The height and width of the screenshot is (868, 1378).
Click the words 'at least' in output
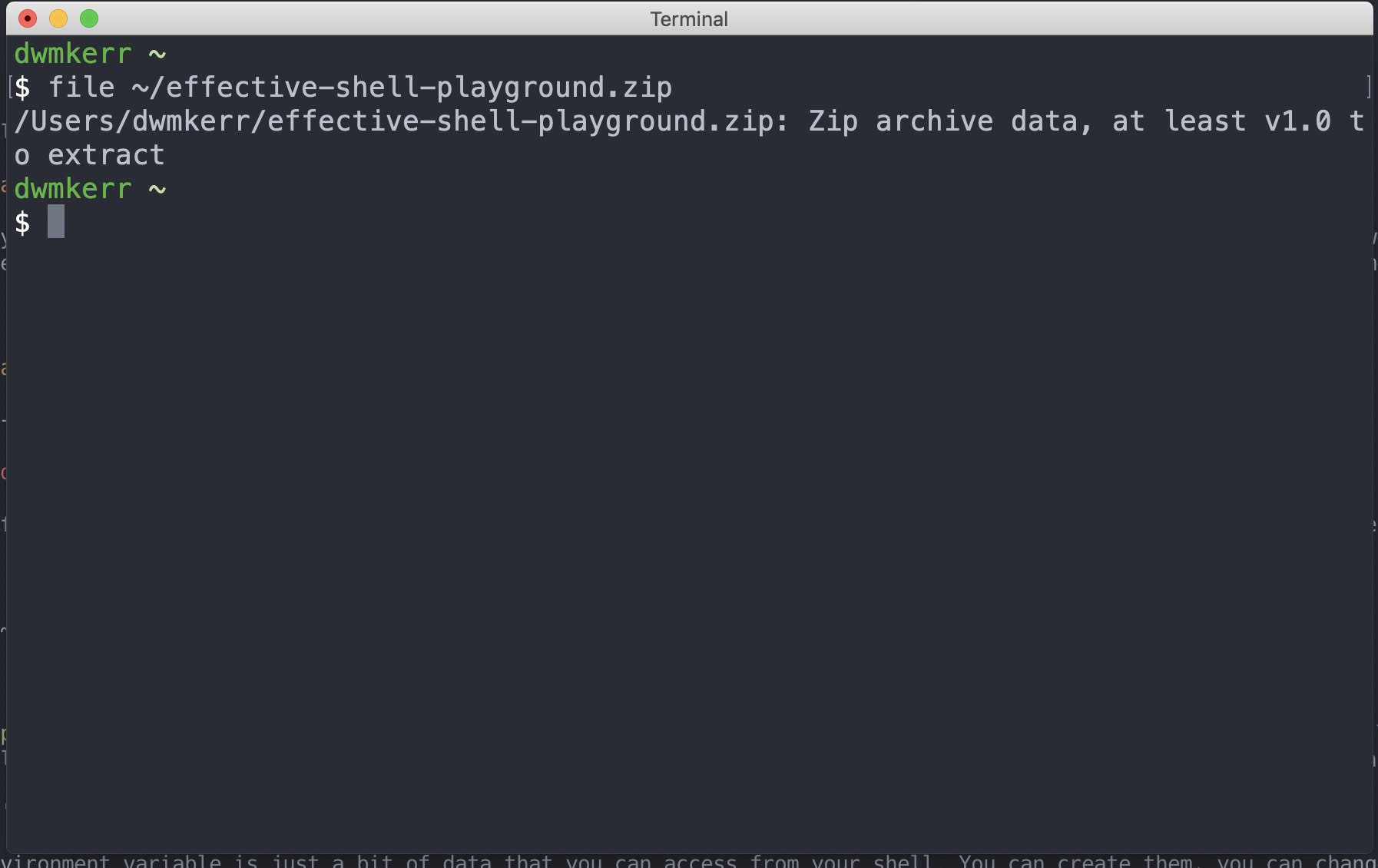pos(1179,121)
